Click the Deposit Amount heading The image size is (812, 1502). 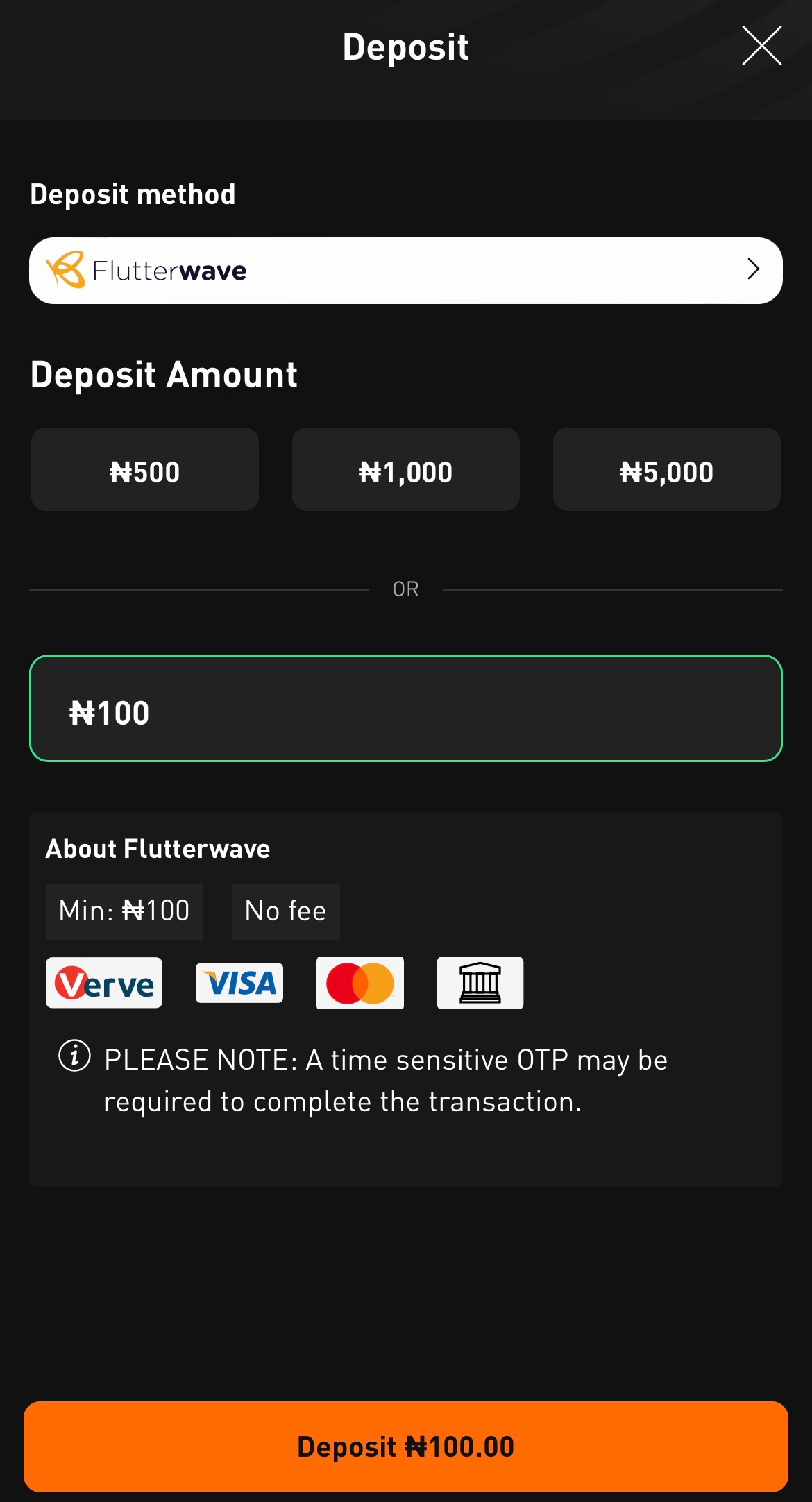(x=164, y=375)
